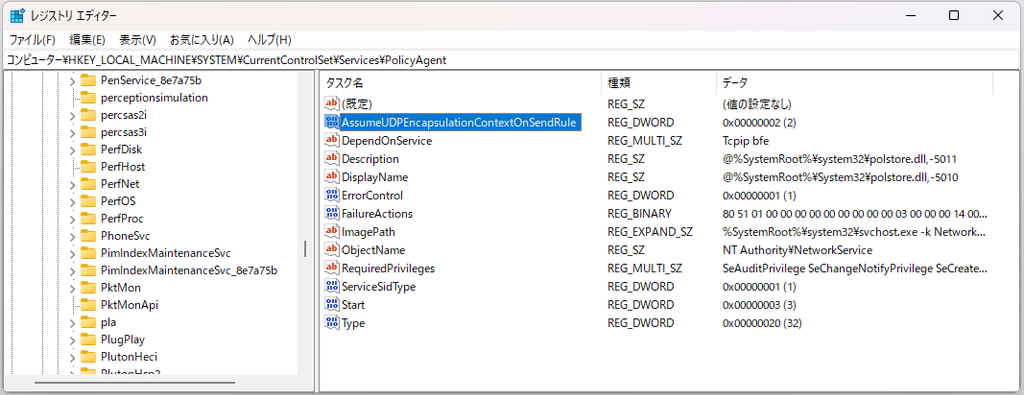The height and width of the screenshot is (395, 1024).
Task: Sort by the 種類 column header
Action: (658, 83)
